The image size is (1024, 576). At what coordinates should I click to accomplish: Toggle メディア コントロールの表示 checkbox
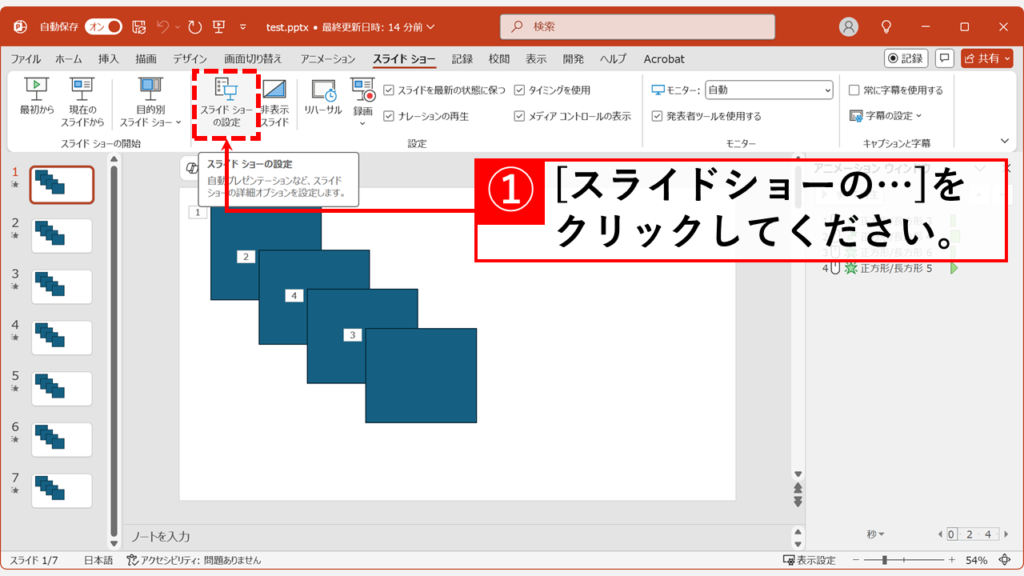click(x=519, y=116)
